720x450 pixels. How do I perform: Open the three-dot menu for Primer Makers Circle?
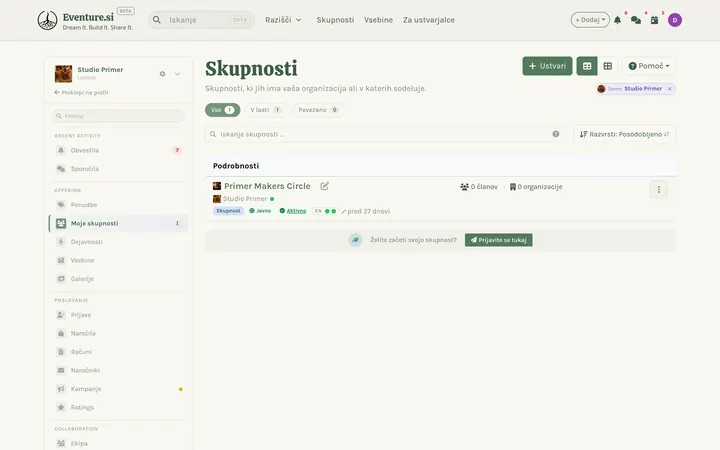[x=658, y=190]
